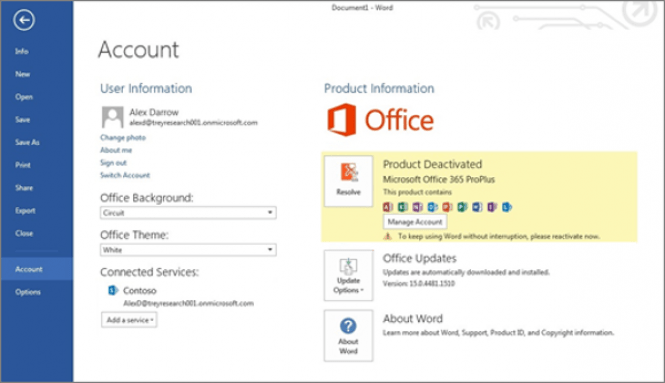Select New in the backstage menu

click(22, 74)
